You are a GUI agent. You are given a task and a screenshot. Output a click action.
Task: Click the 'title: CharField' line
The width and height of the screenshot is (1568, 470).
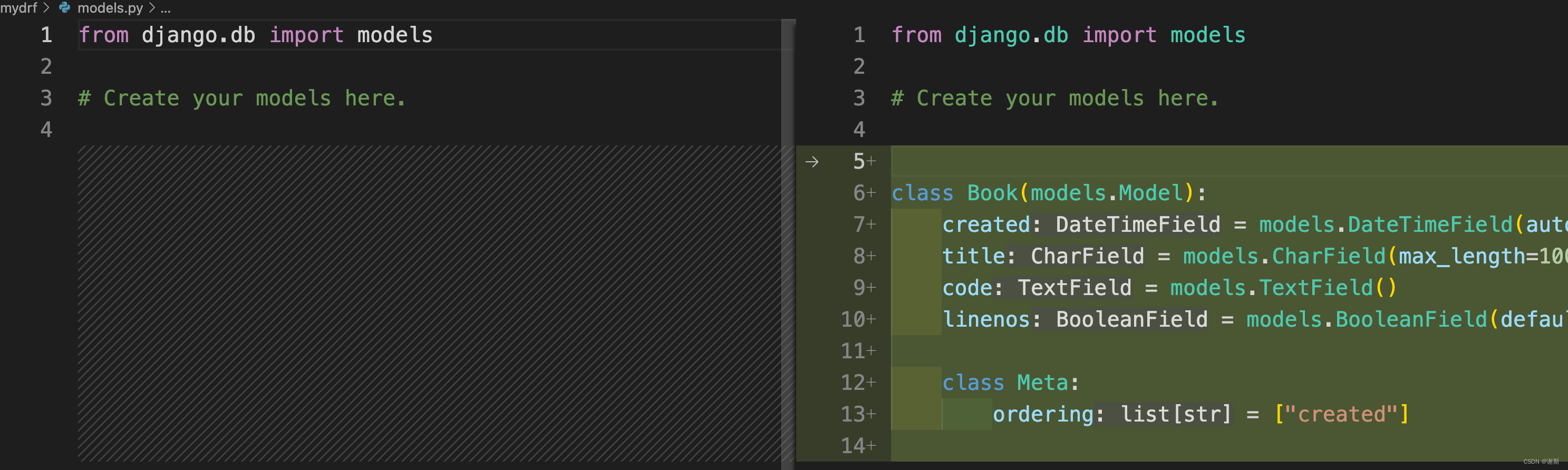[1254, 256]
